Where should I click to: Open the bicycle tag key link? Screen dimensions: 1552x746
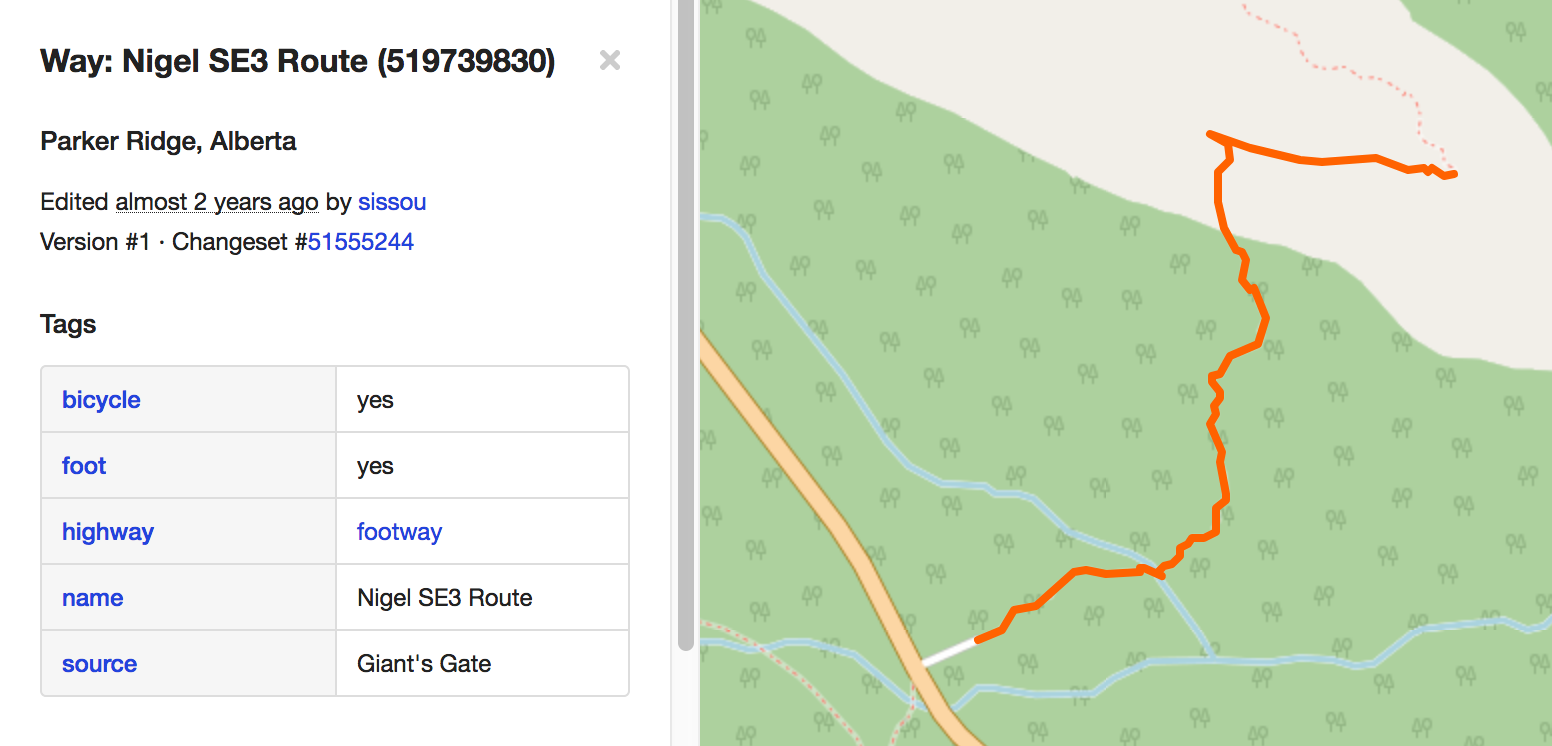(x=101, y=399)
